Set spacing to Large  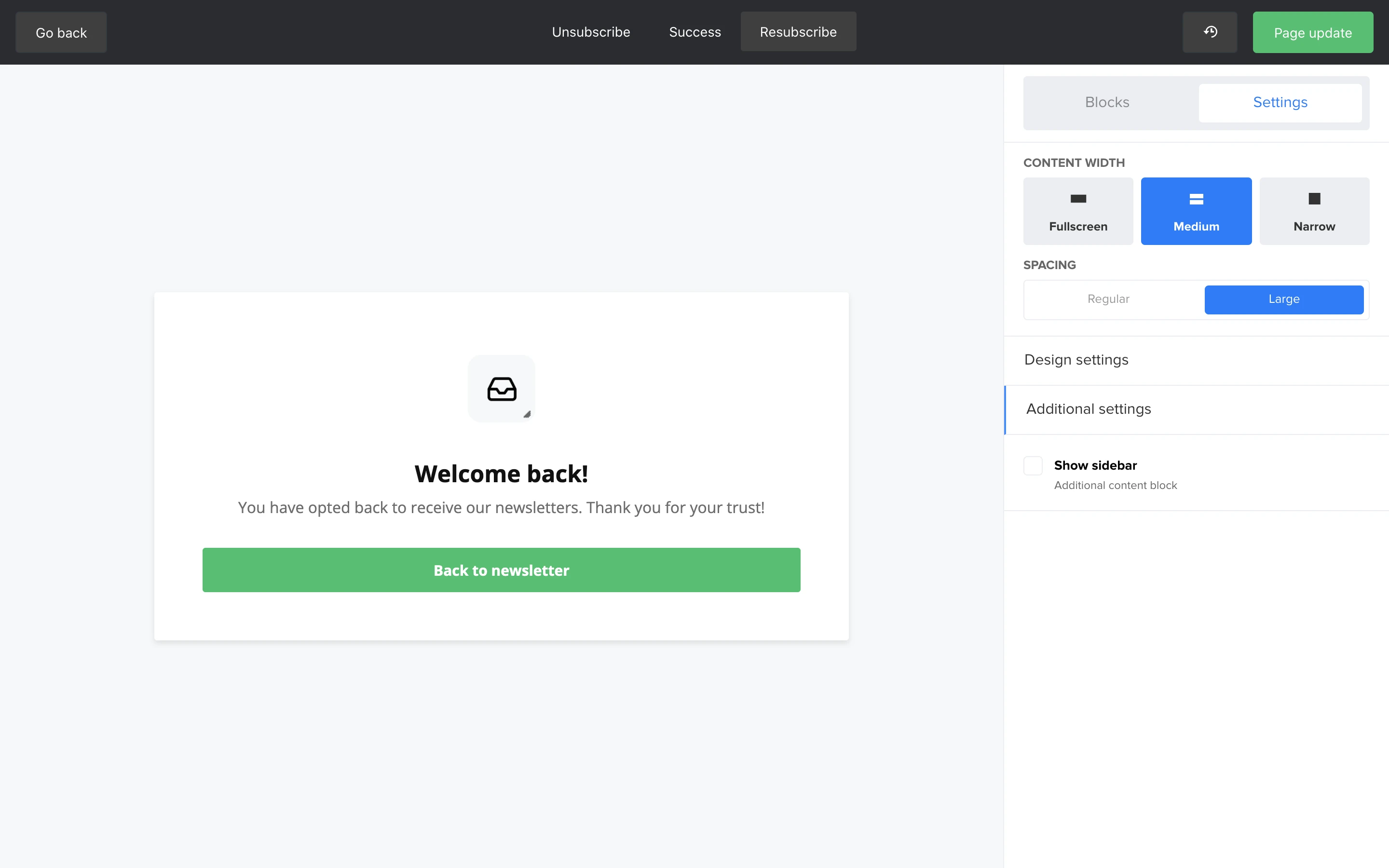[1283, 299]
